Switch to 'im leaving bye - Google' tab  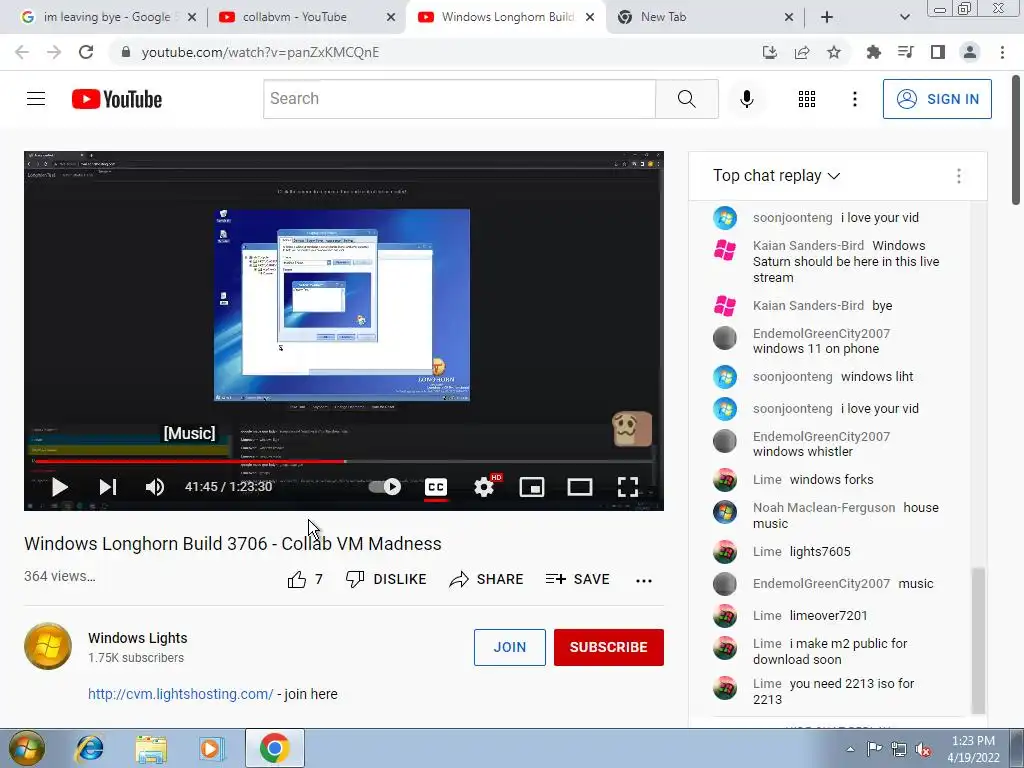(x=107, y=17)
